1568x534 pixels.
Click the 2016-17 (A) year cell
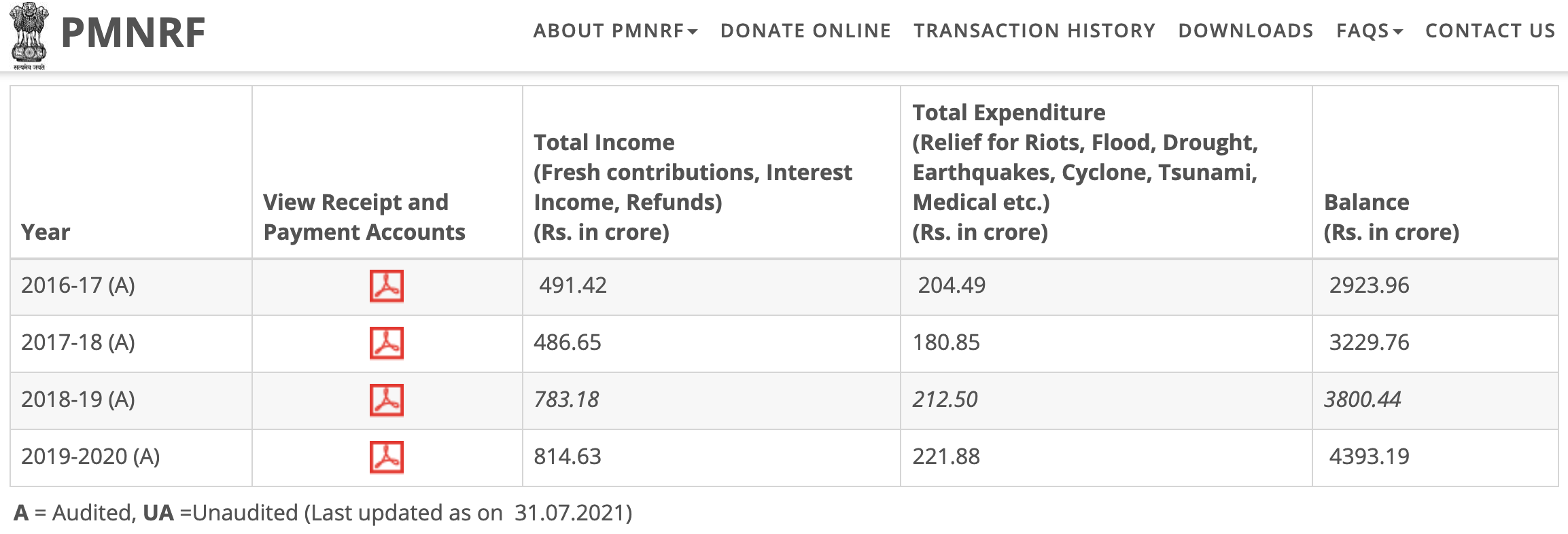(78, 285)
